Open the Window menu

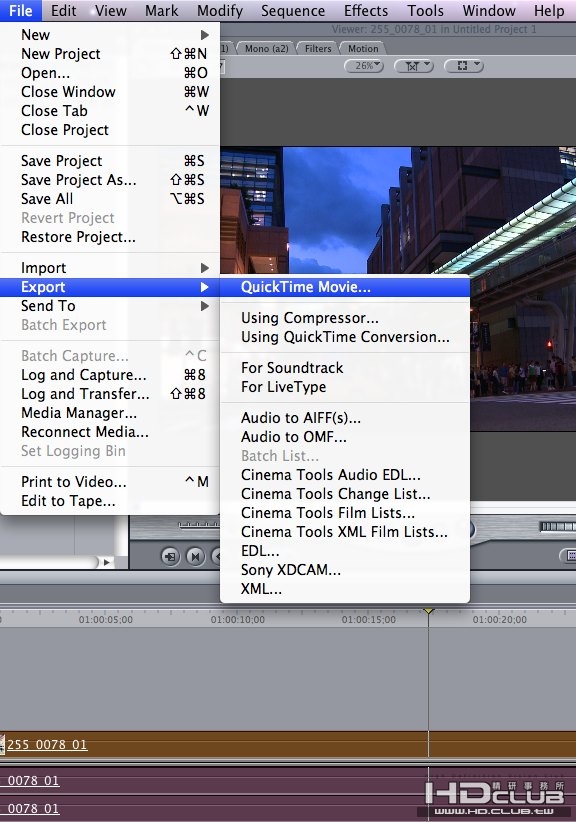click(489, 10)
